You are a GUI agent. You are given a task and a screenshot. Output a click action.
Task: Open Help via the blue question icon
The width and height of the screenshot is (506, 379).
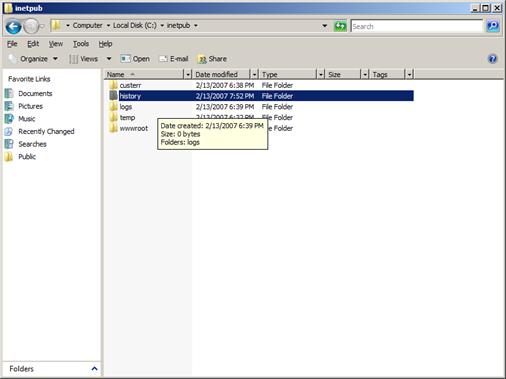tap(493, 59)
